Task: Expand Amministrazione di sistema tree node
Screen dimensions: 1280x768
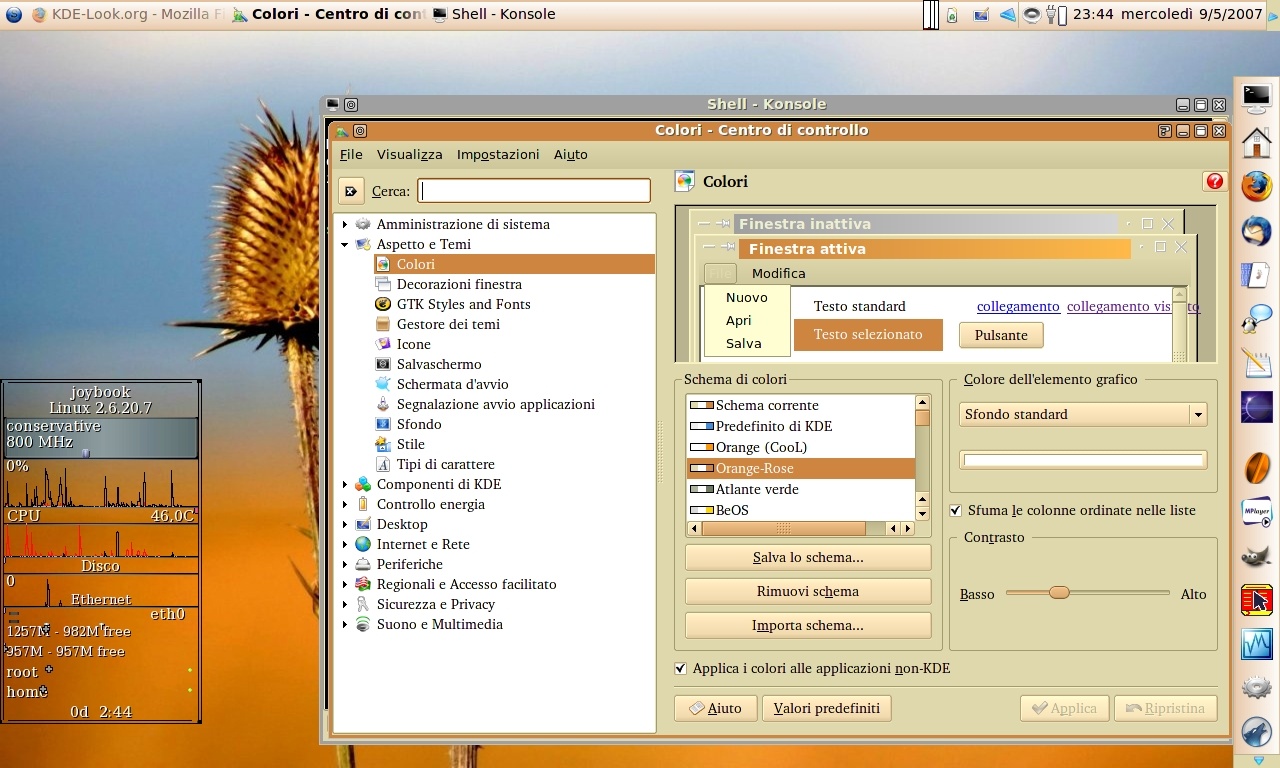Action: (x=345, y=224)
